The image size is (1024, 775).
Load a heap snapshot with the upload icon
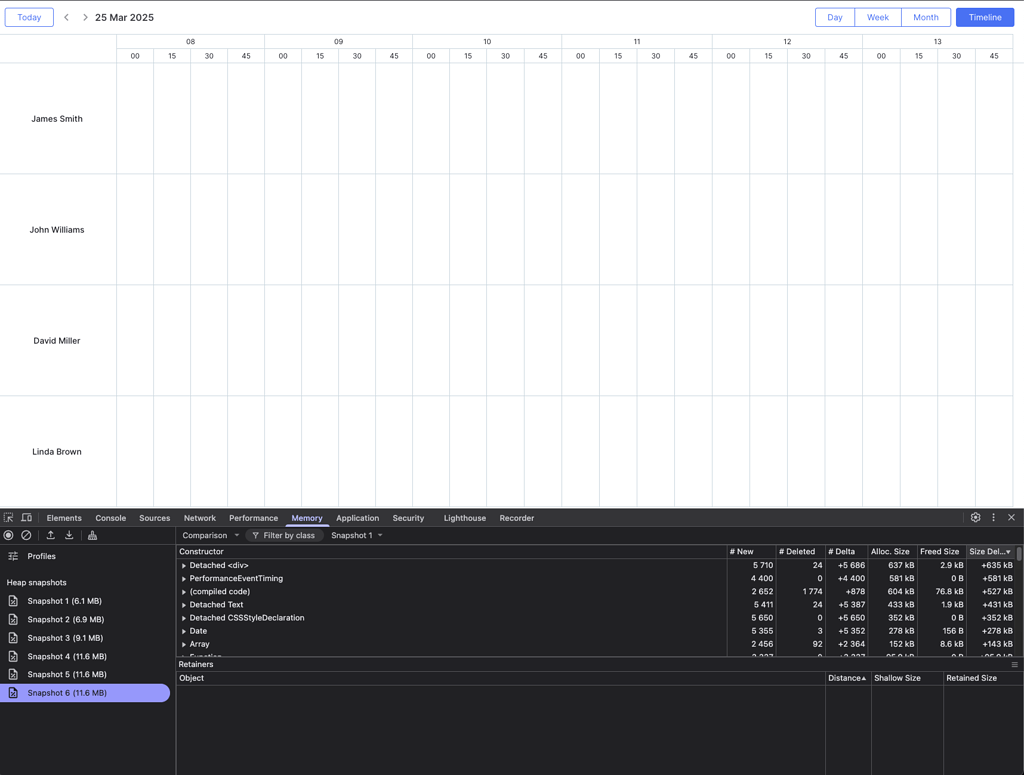[x=50, y=535]
